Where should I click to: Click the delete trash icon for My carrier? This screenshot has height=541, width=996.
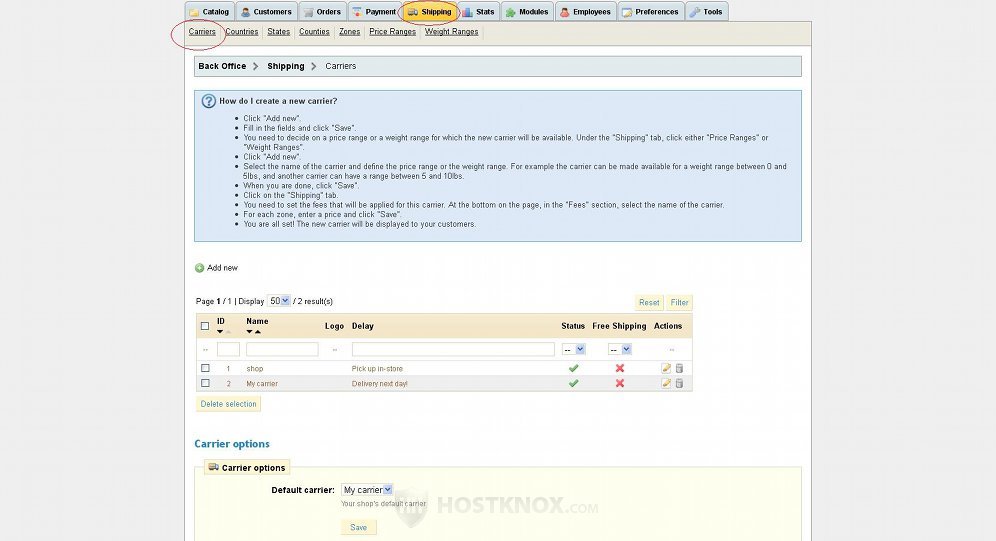point(679,383)
